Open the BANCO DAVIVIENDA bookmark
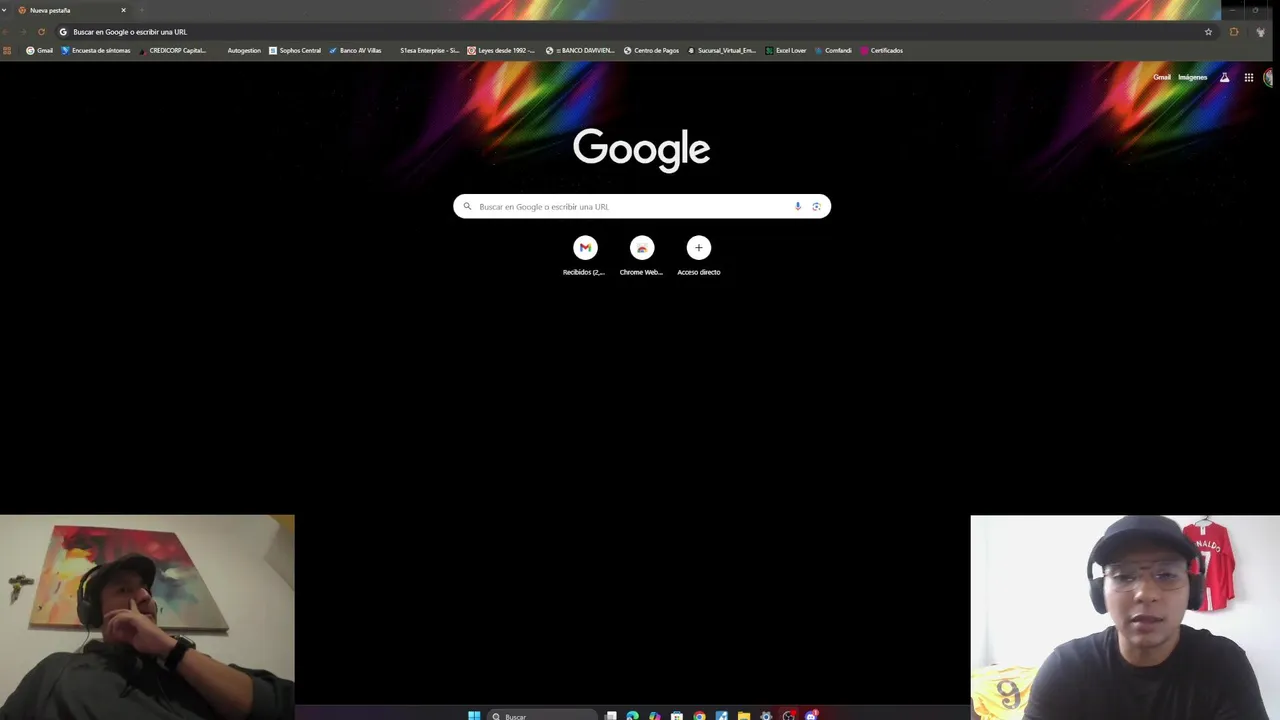Viewport: 1280px width, 720px height. coord(580,50)
